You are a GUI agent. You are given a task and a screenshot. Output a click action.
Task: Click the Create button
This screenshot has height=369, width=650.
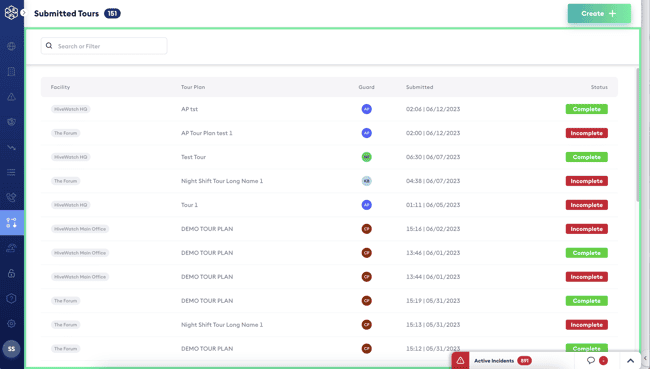[599, 14]
